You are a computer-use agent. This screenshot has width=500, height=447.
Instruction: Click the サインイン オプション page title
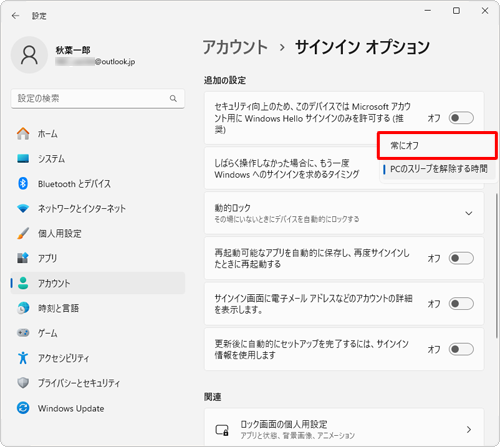point(363,47)
